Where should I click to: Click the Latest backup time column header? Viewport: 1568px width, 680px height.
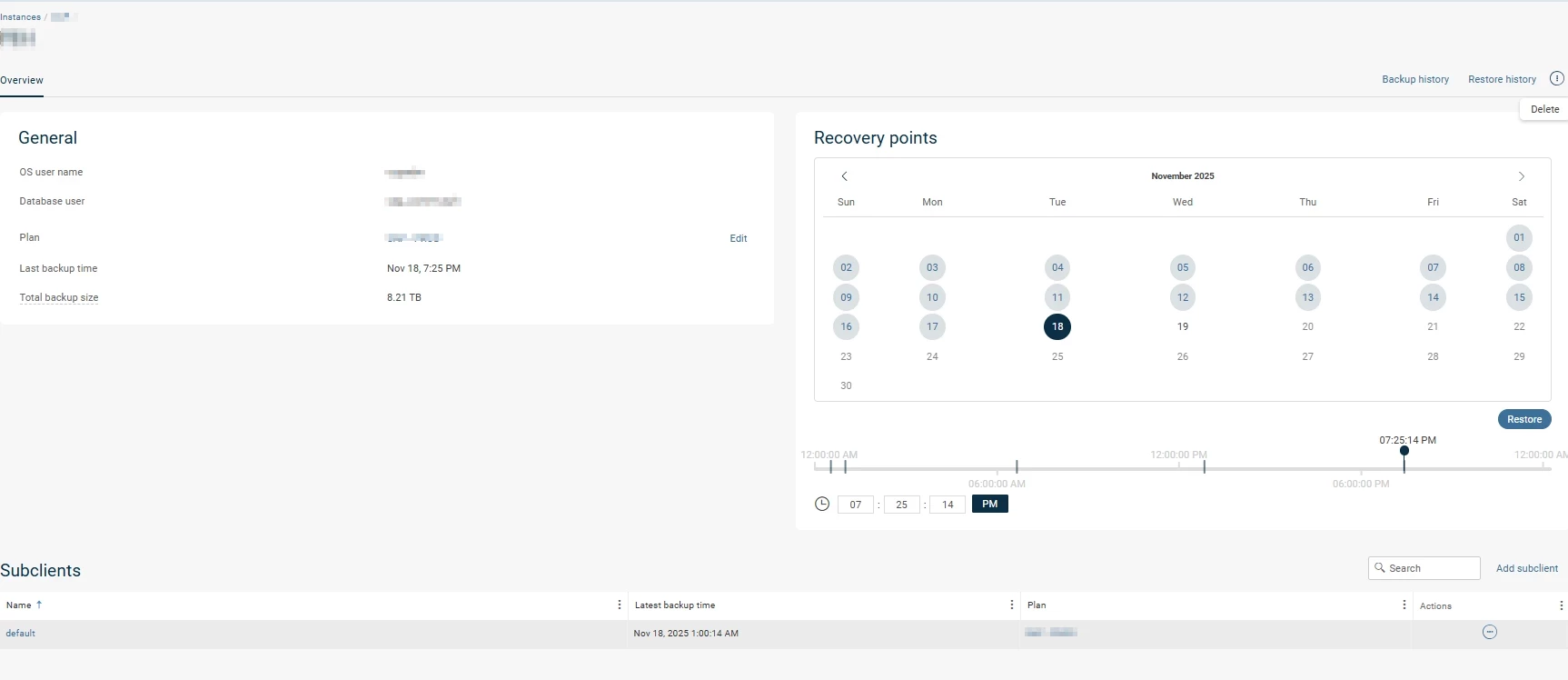coord(675,605)
